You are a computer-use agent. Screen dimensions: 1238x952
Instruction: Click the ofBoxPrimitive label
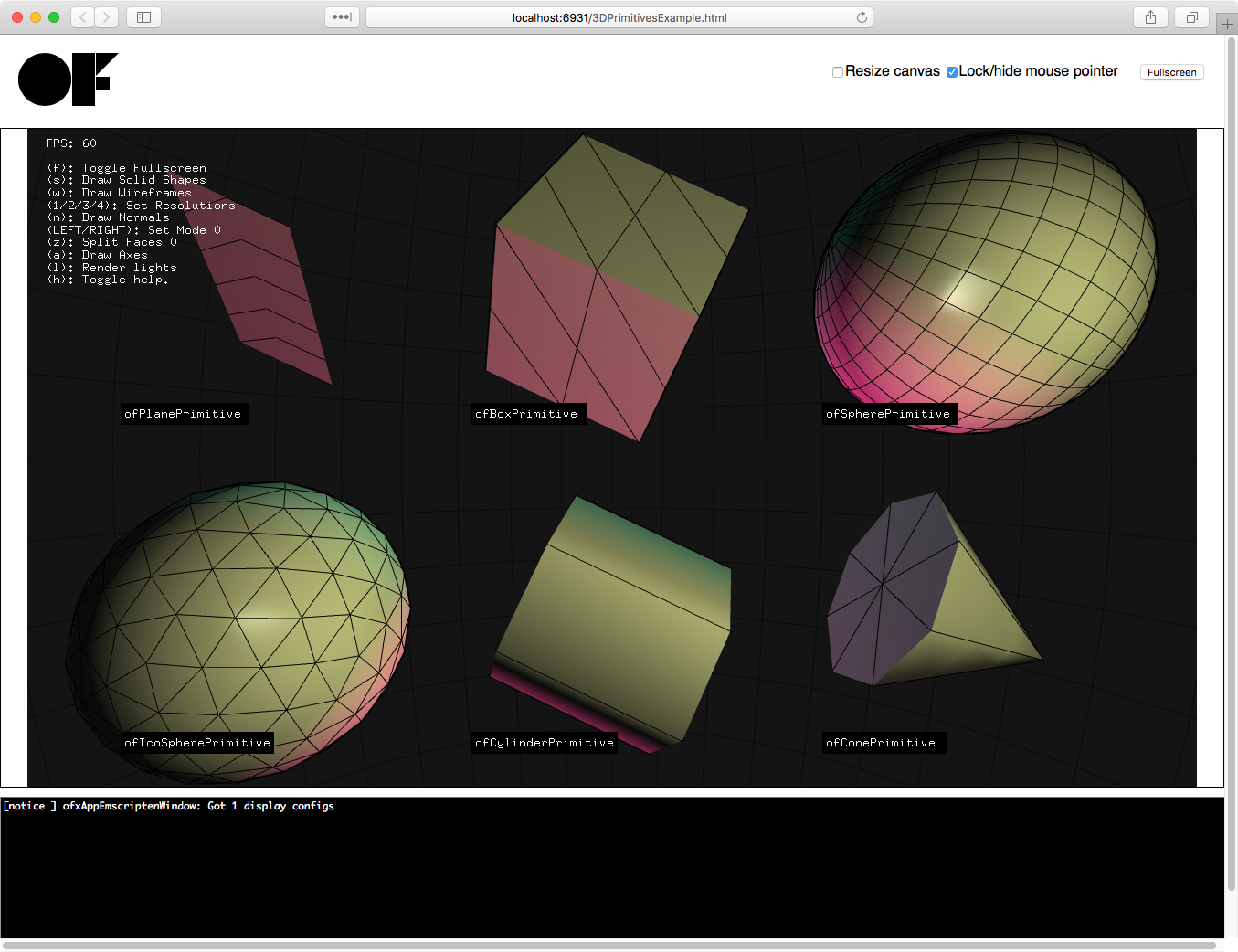[527, 414]
